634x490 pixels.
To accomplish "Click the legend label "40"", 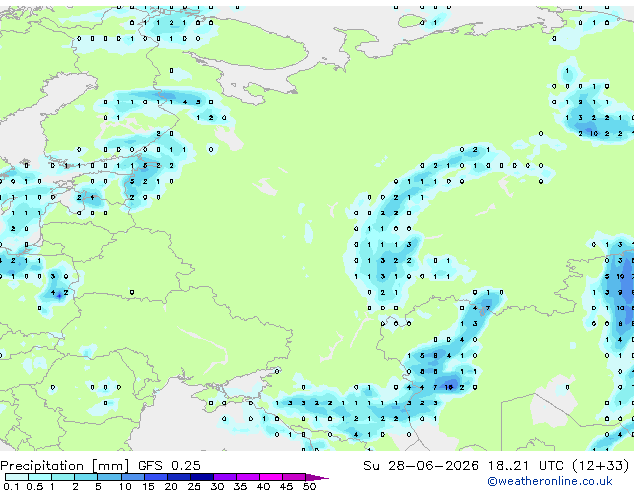I will click(263, 486).
